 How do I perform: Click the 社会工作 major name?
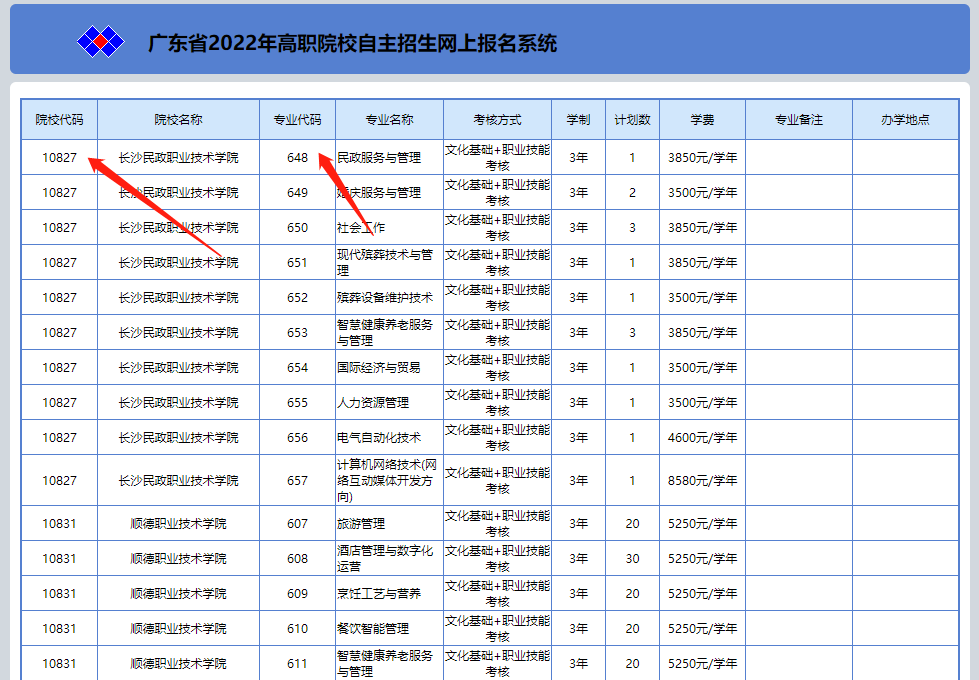coord(361,227)
